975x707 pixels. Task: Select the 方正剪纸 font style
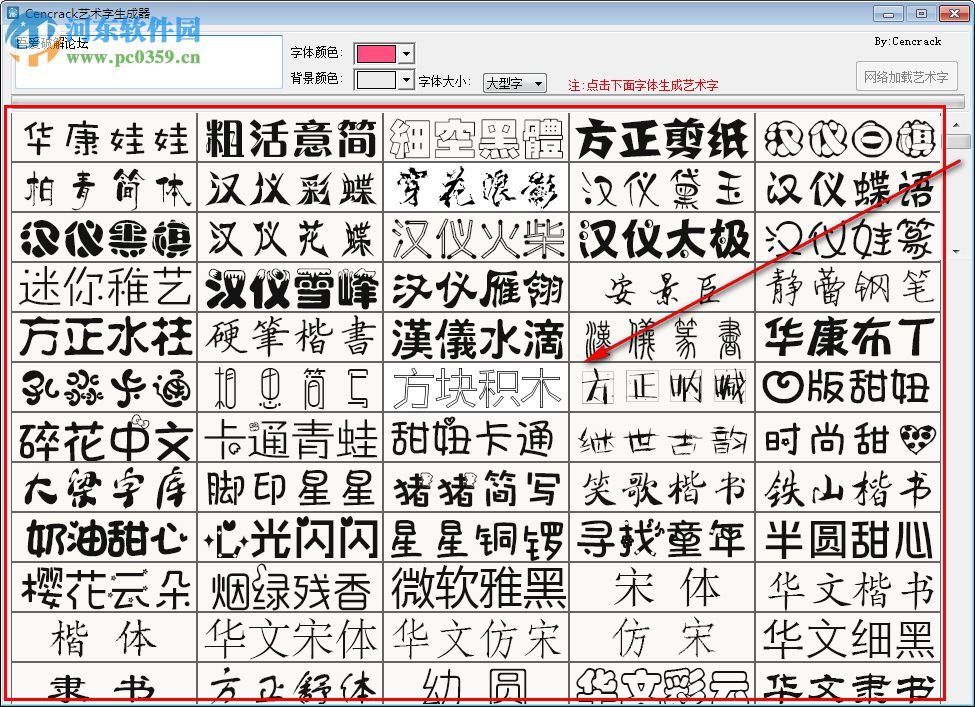point(662,137)
